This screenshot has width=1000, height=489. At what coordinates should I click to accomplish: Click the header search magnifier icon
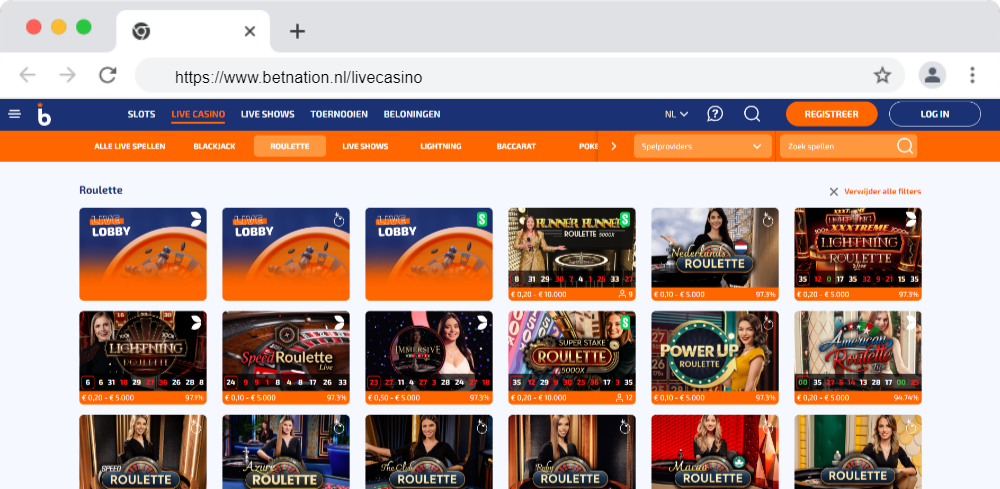[752, 114]
